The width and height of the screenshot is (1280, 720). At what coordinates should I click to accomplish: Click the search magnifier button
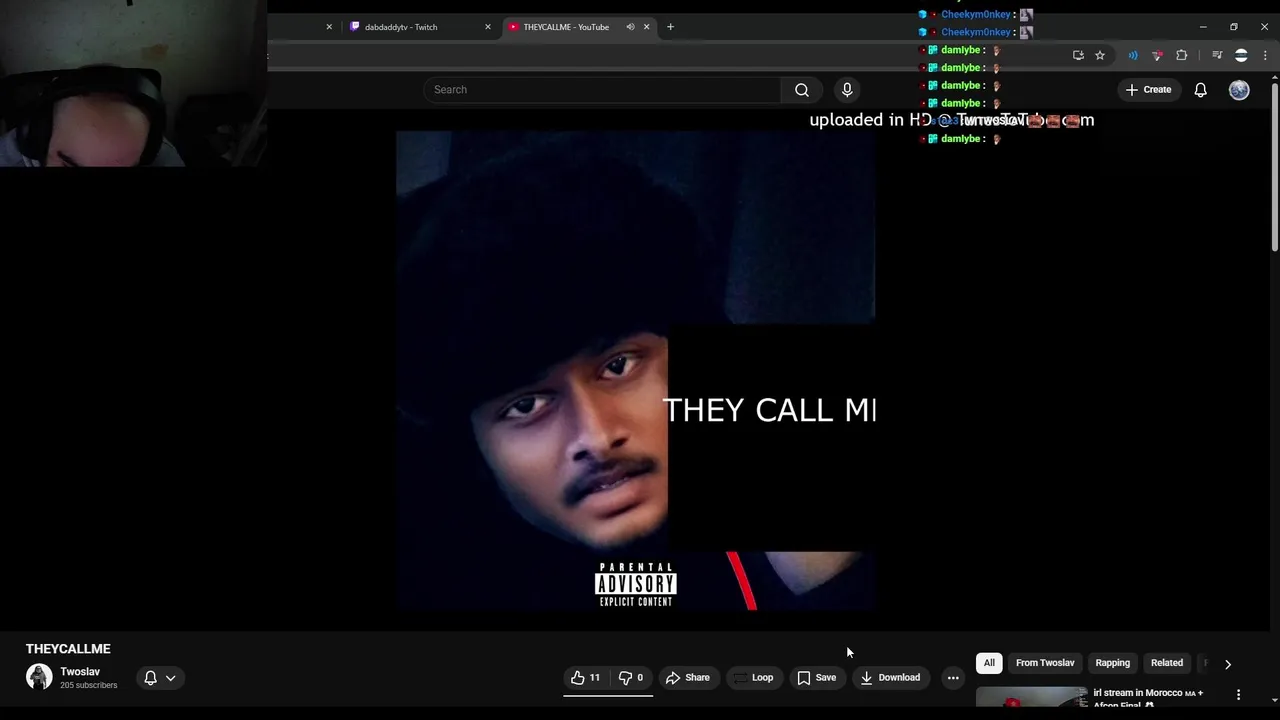801,90
